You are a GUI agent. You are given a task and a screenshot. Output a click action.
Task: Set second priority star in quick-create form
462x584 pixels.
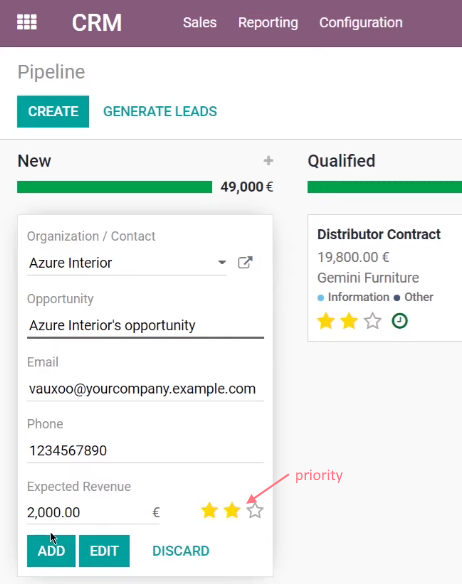coord(232,511)
